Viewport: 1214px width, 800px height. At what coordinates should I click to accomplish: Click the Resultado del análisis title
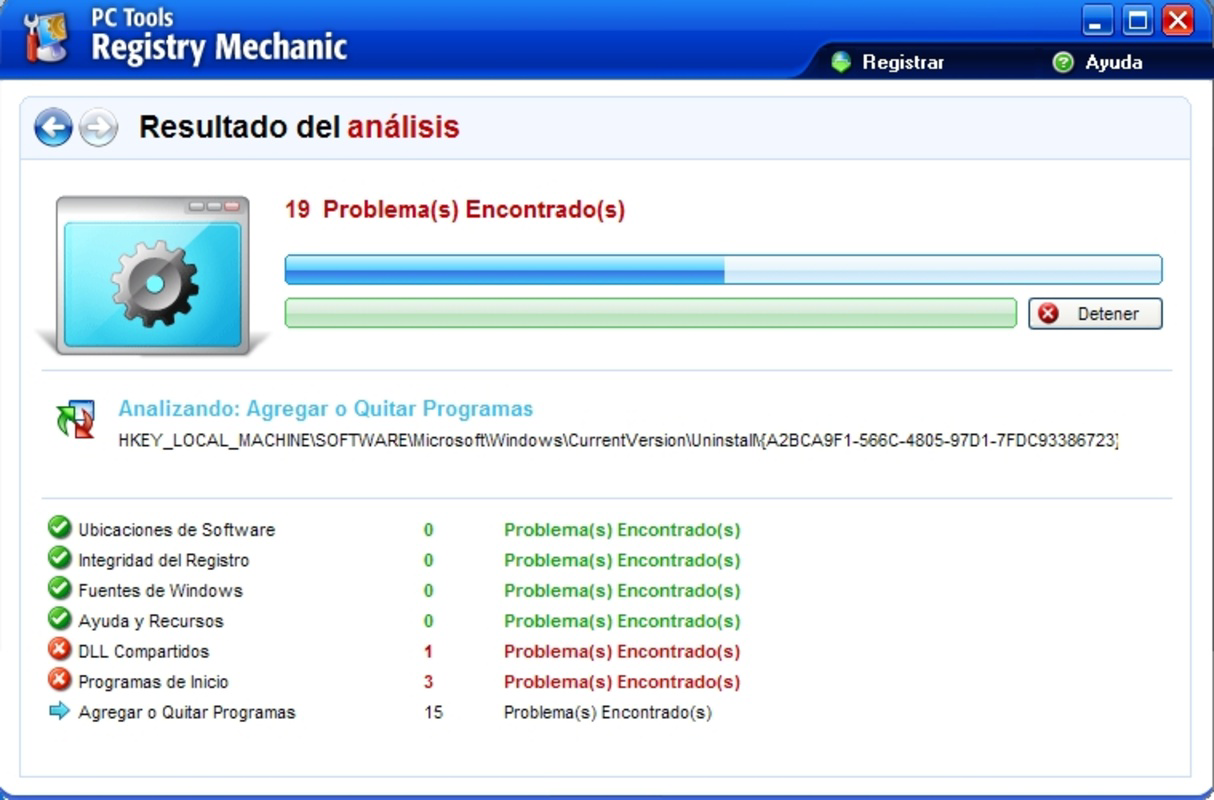point(299,127)
